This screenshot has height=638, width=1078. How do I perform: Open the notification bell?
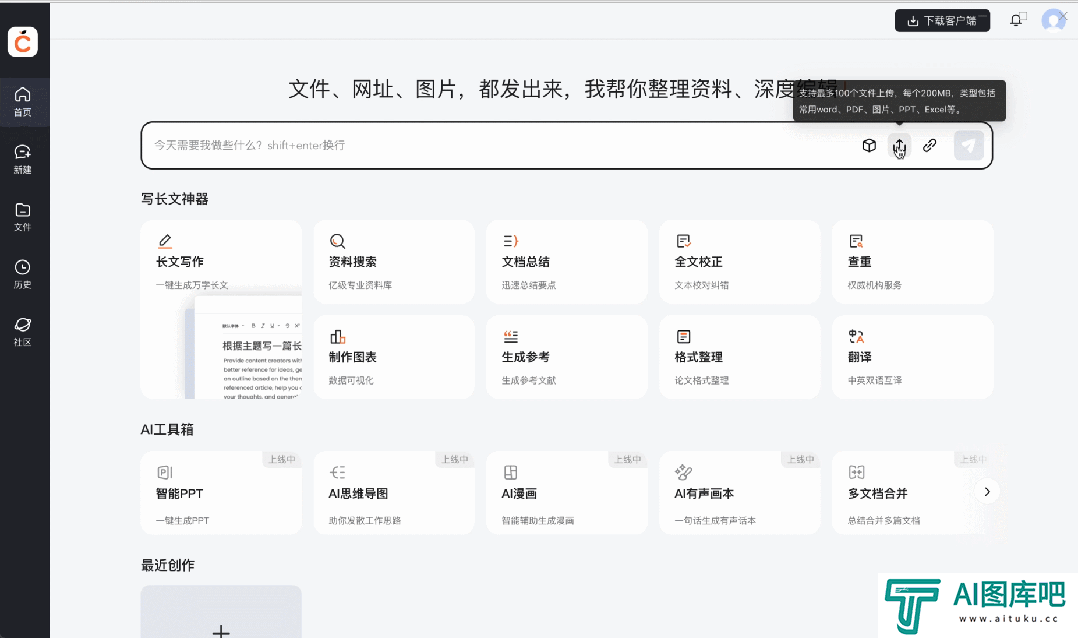(x=1016, y=21)
